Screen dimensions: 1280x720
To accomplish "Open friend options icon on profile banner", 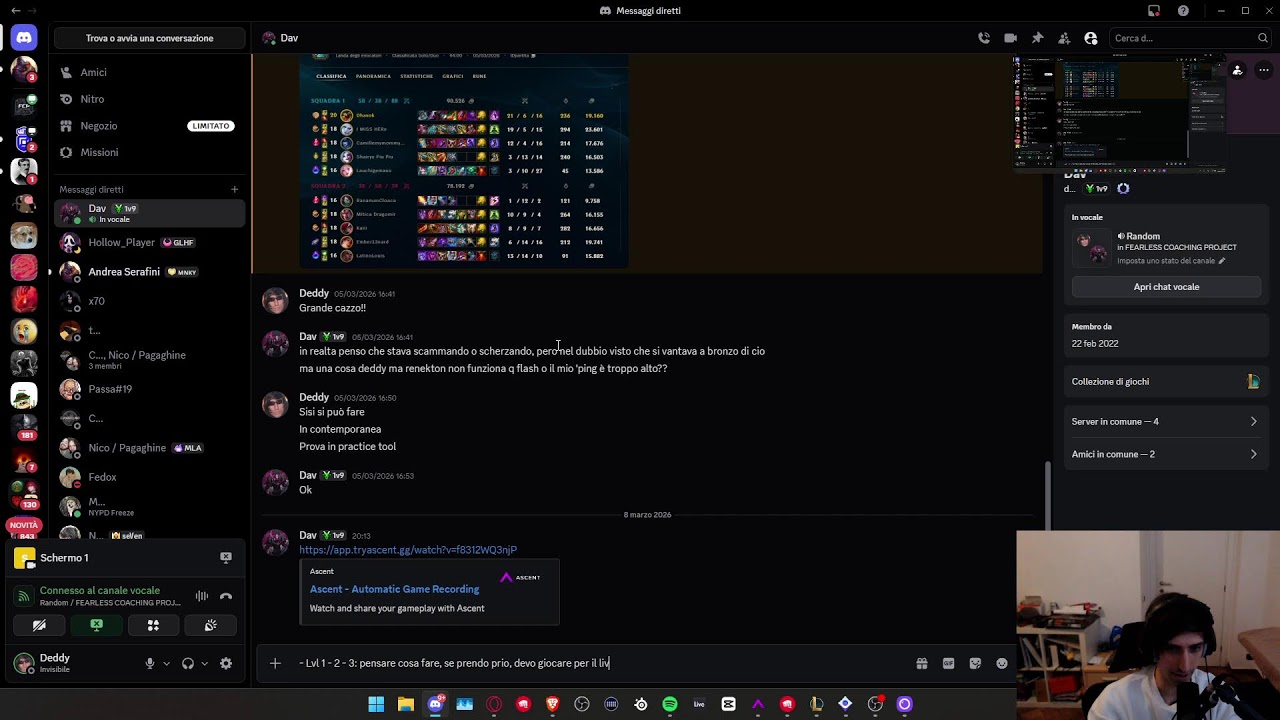I will 1237,70.
